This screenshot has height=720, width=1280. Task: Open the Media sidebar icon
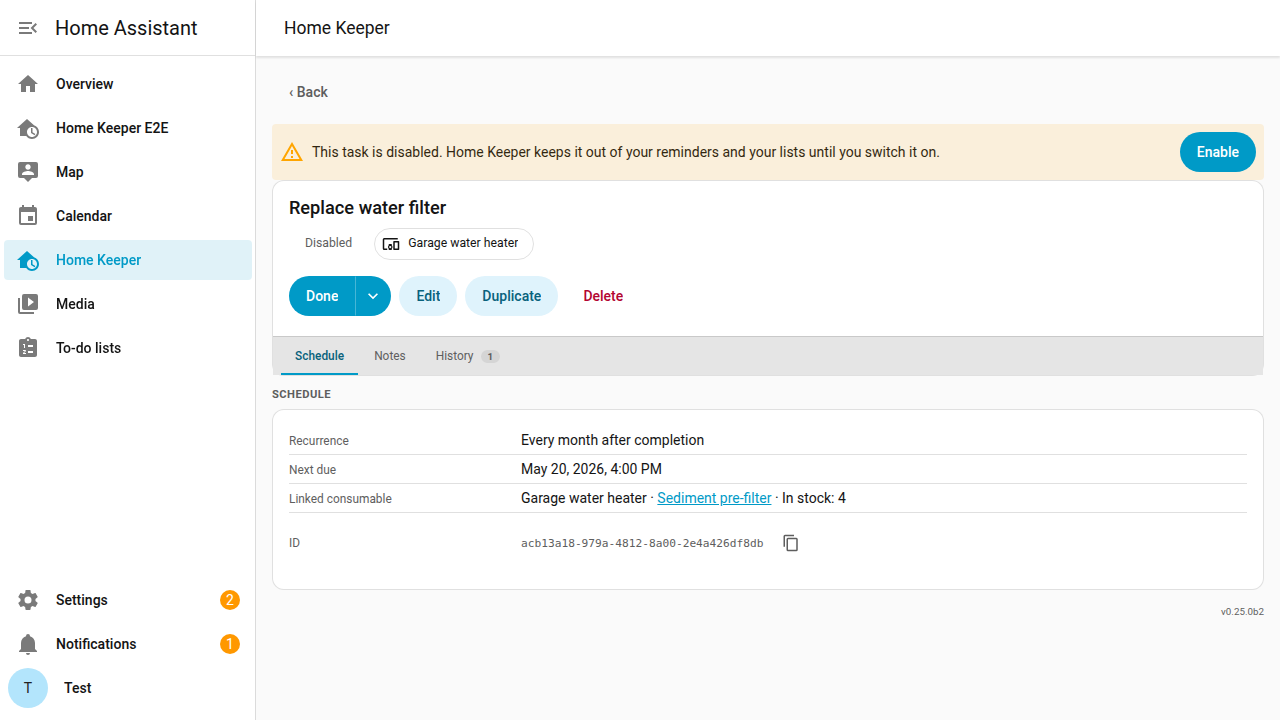point(28,304)
